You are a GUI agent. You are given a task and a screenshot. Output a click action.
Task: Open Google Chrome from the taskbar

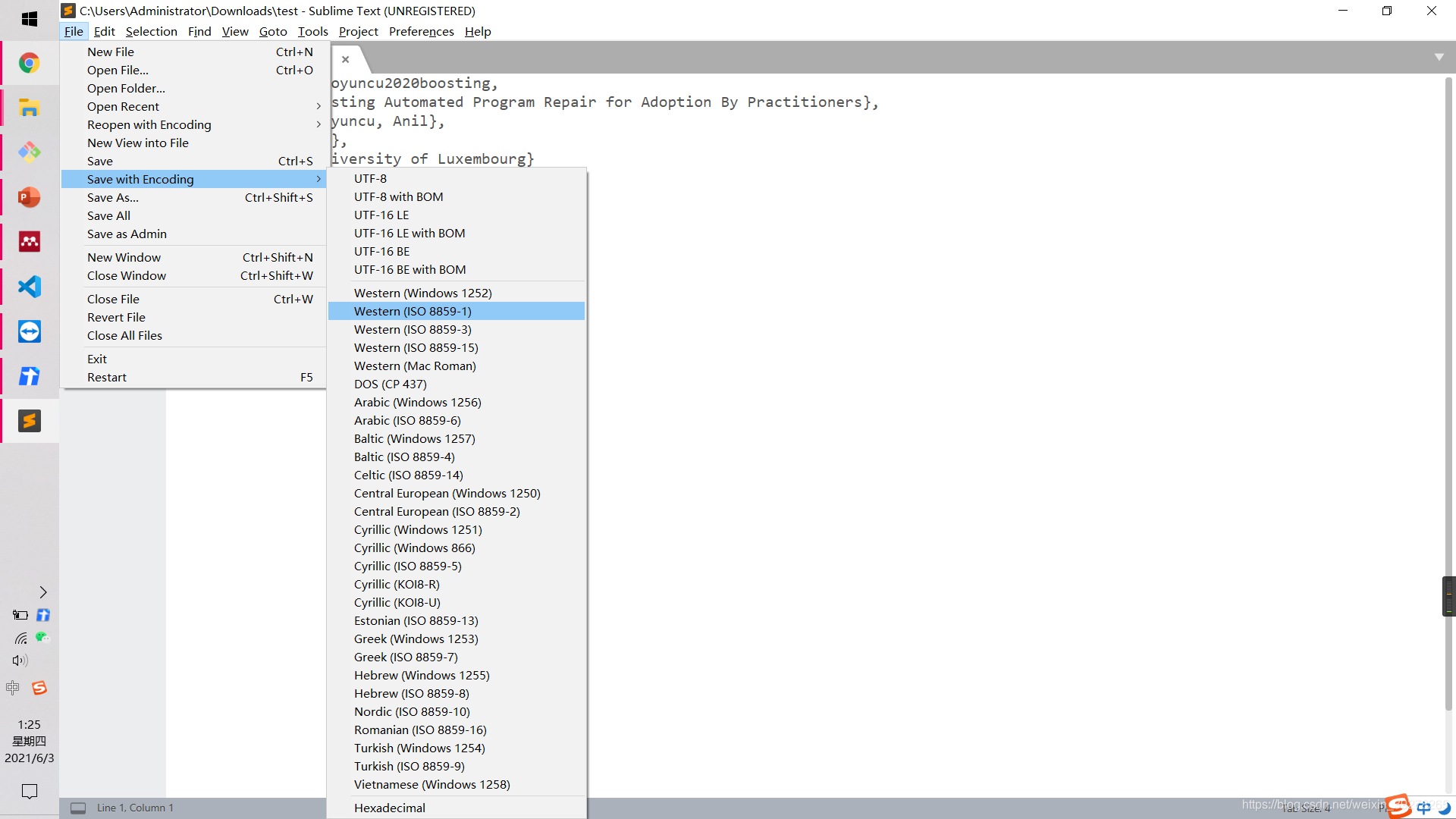29,62
